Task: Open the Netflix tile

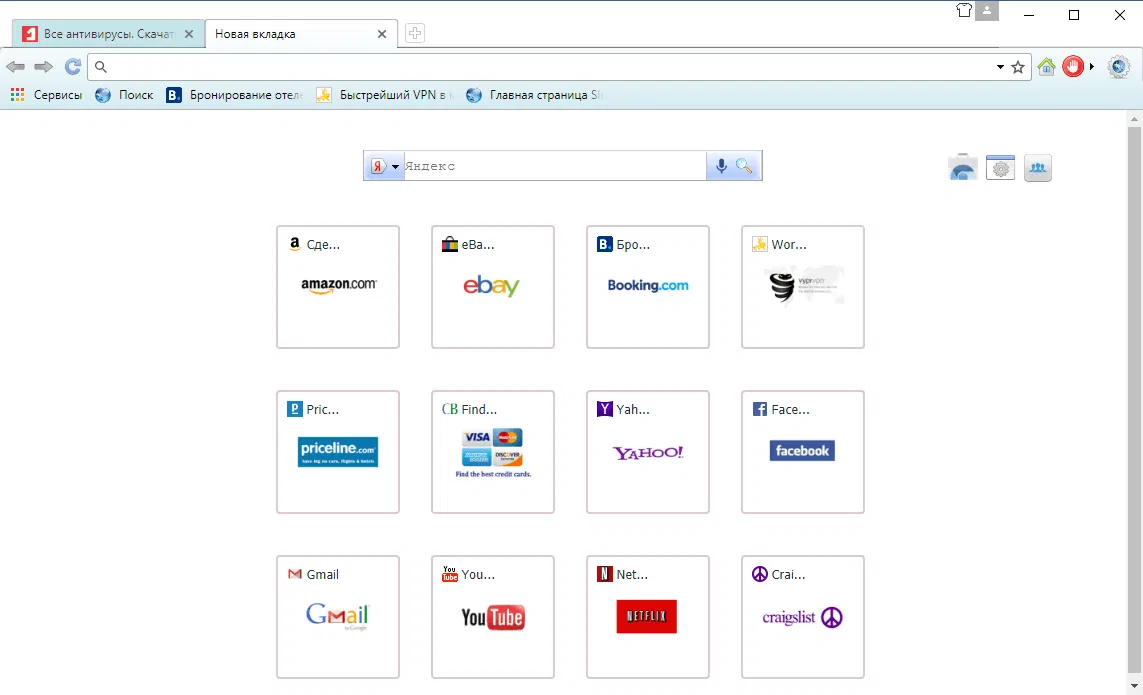Action: tap(648, 617)
